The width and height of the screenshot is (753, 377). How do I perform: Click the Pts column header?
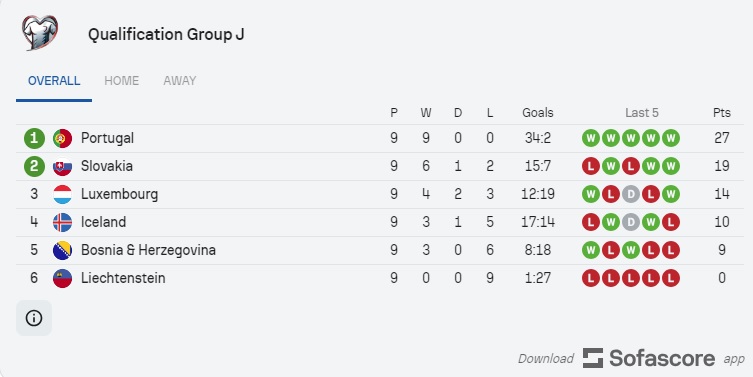[722, 113]
